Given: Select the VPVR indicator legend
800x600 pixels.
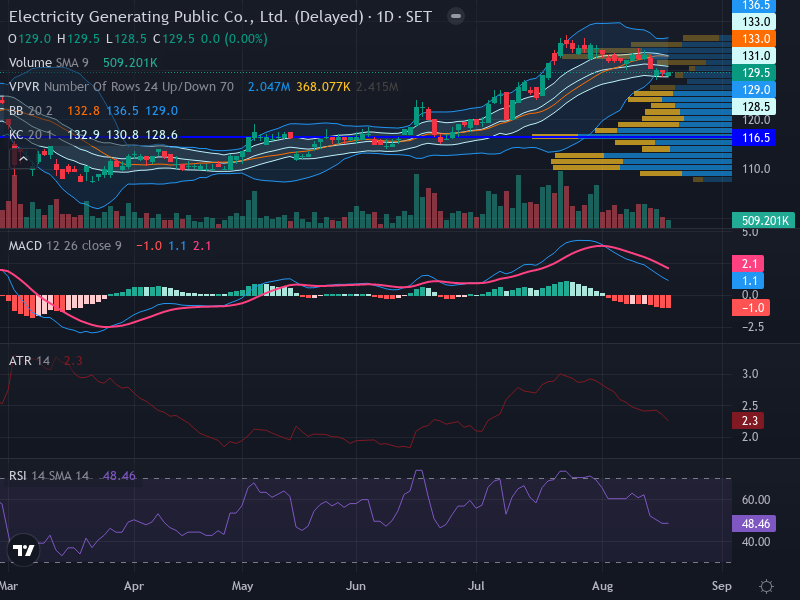Looking at the screenshot, I should click(121, 87).
